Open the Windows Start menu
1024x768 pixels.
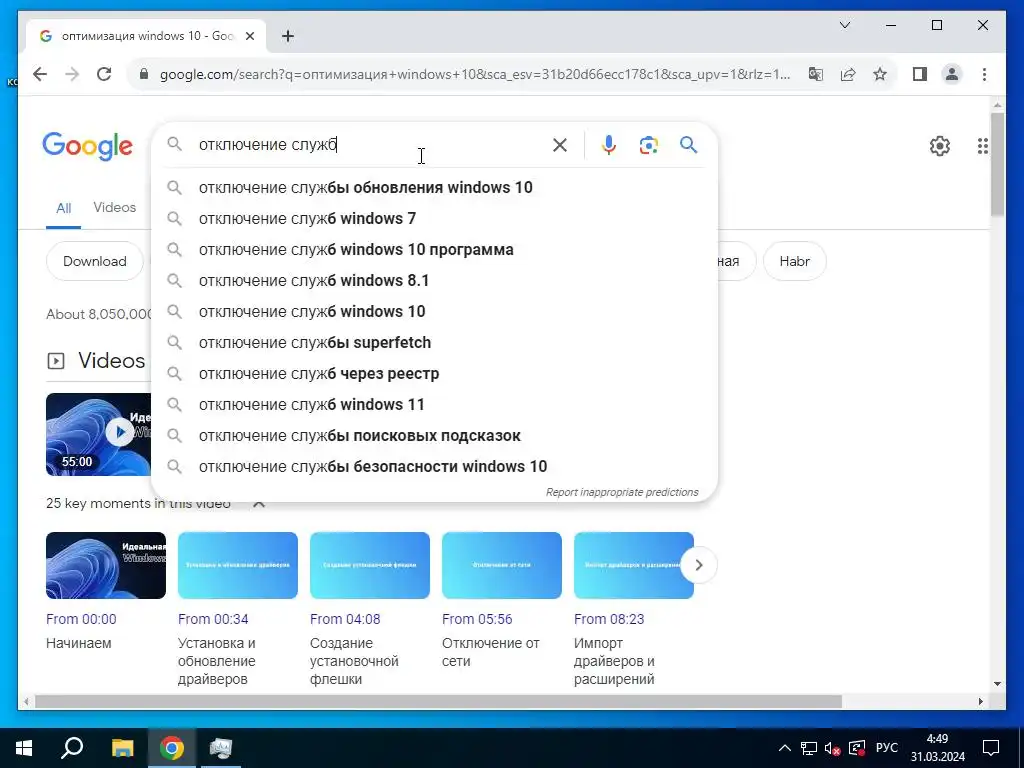(24, 748)
